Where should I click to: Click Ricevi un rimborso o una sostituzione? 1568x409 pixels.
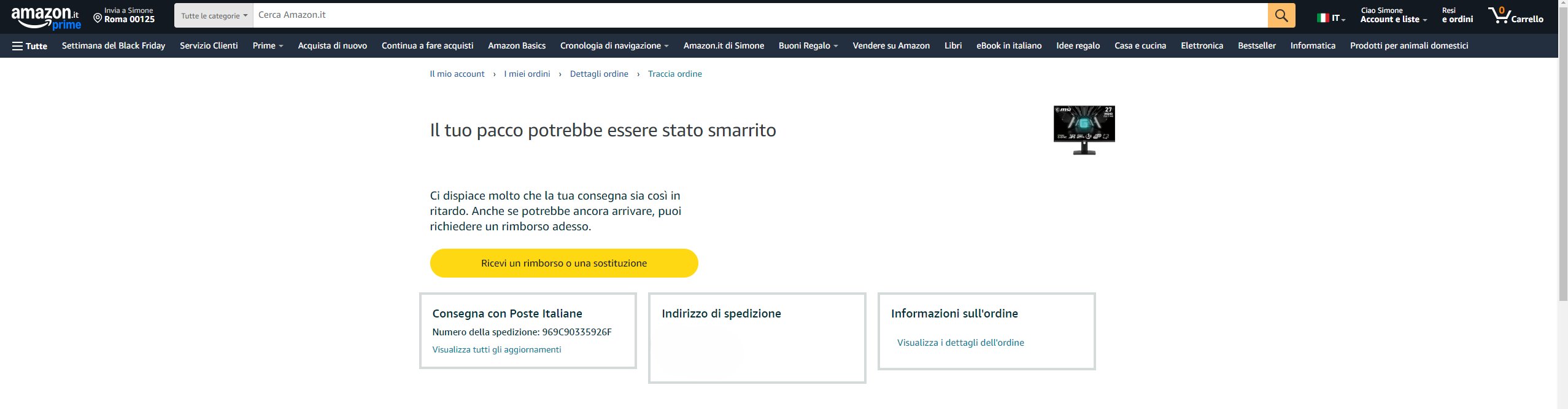coord(564,263)
